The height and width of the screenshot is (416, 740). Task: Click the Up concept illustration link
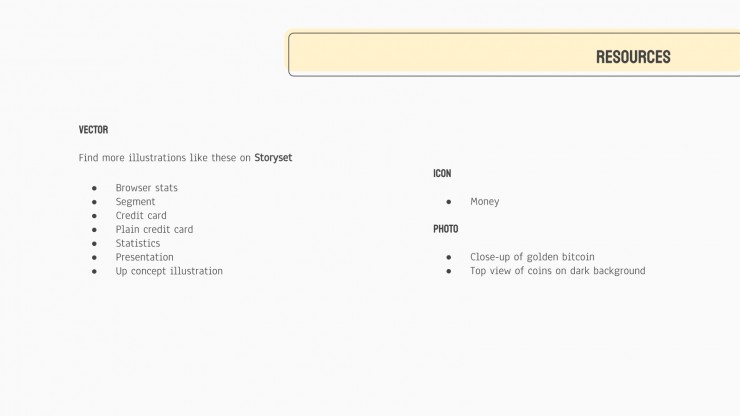(169, 271)
